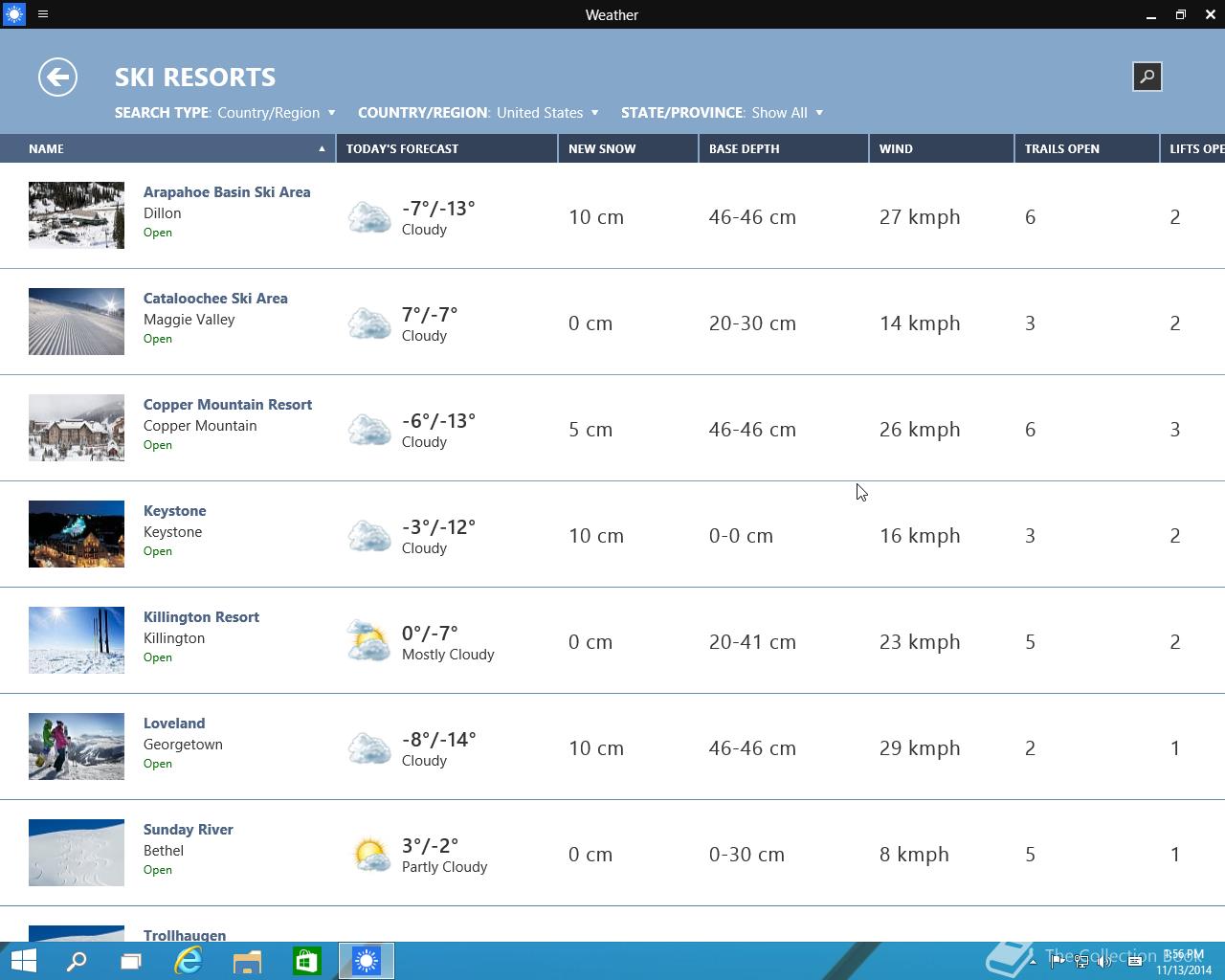1225x980 pixels.
Task: Open the Windows Store taskbar icon
Action: pos(306,961)
